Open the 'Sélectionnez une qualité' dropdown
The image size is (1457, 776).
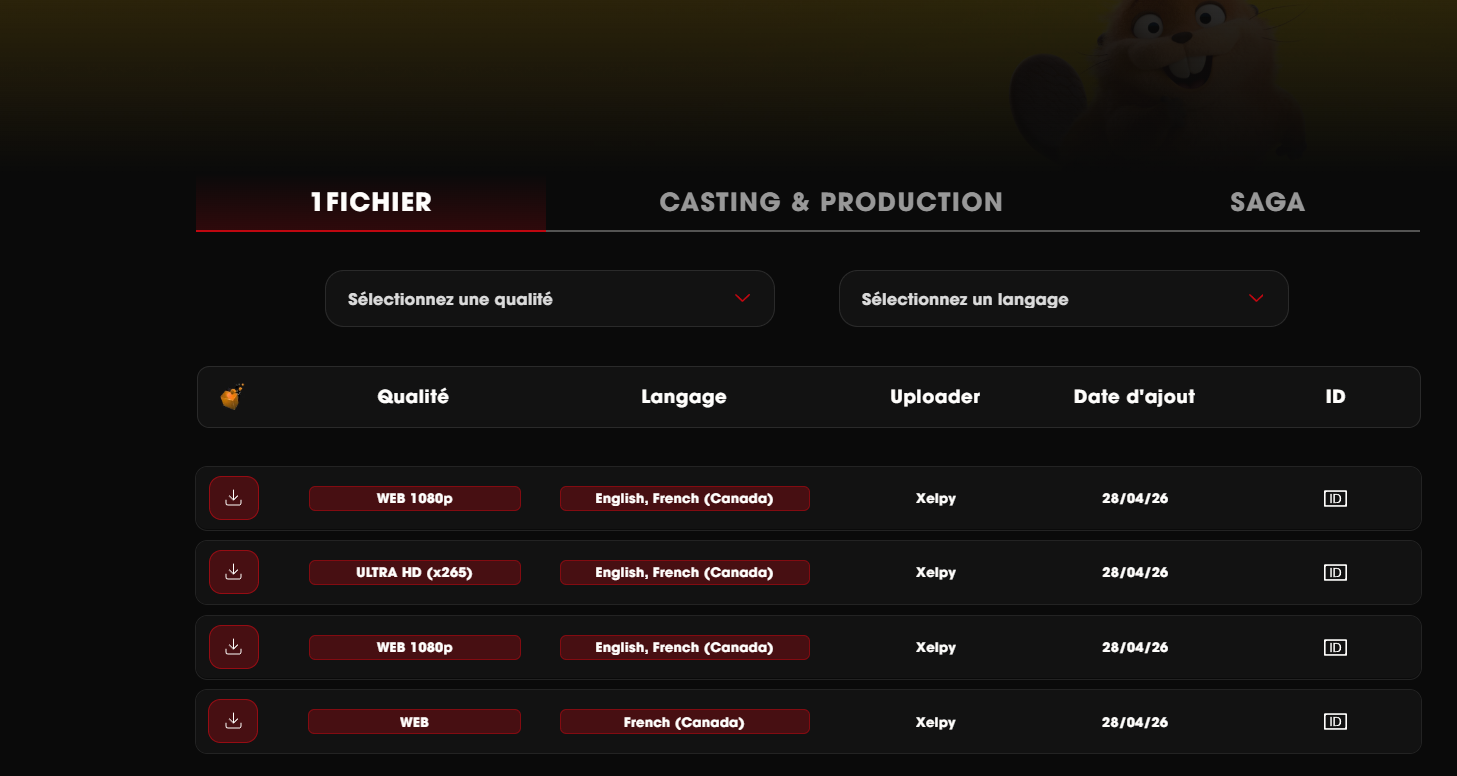coord(549,299)
